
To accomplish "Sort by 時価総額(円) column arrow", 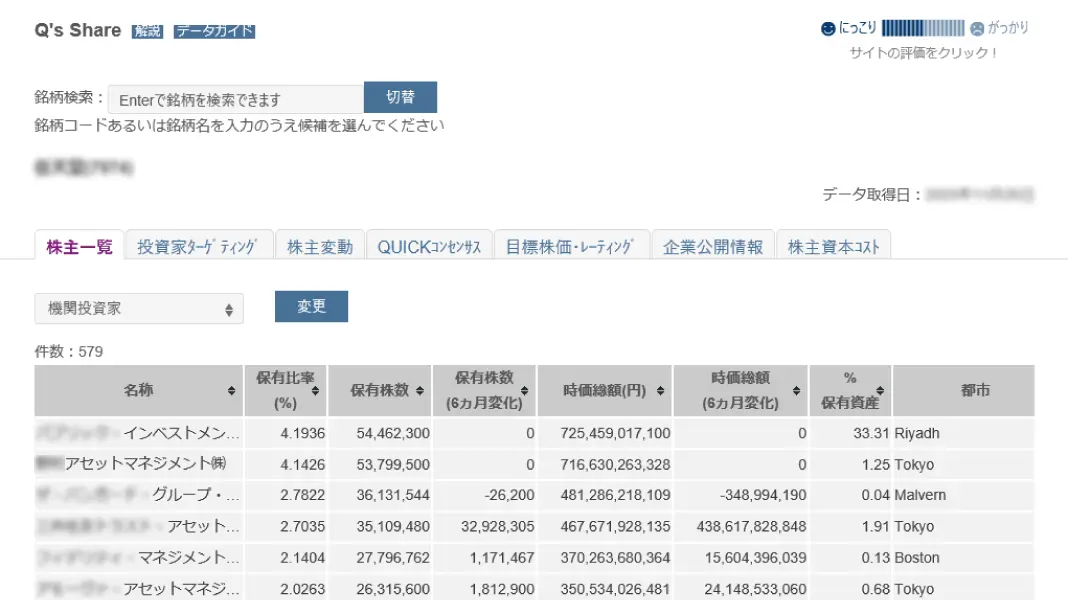I will pyautogui.click(x=661, y=390).
